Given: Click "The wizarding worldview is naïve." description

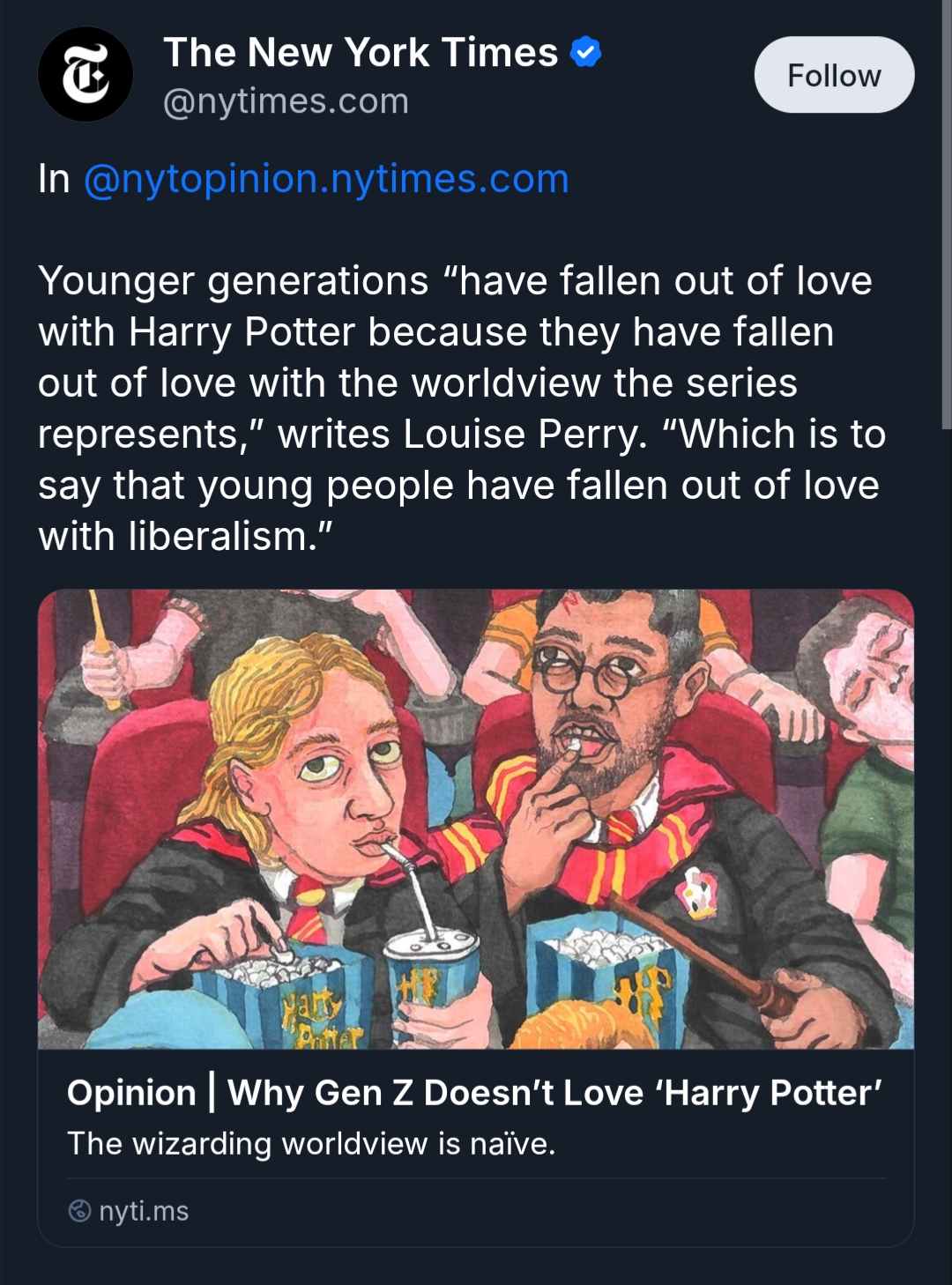Looking at the screenshot, I should (311, 1143).
